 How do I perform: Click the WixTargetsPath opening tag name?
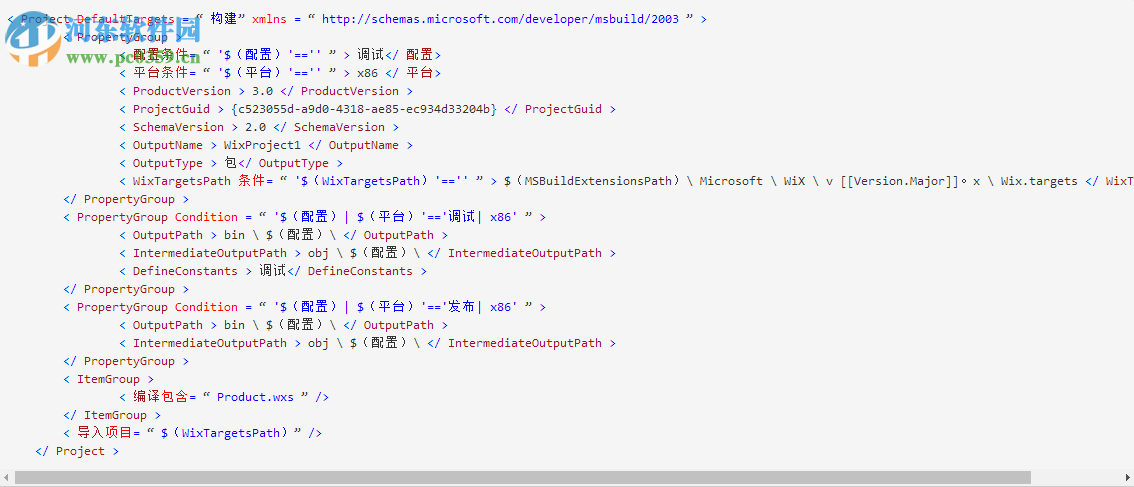tap(182, 182)
